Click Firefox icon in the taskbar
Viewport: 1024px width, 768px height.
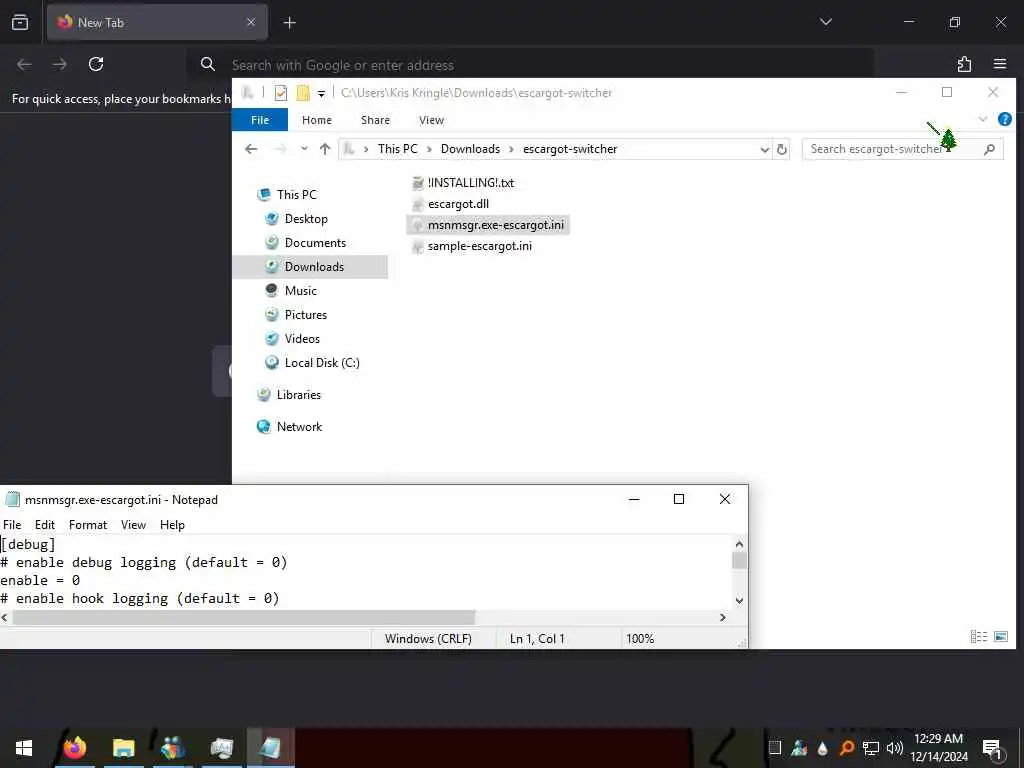coord(75,748)
